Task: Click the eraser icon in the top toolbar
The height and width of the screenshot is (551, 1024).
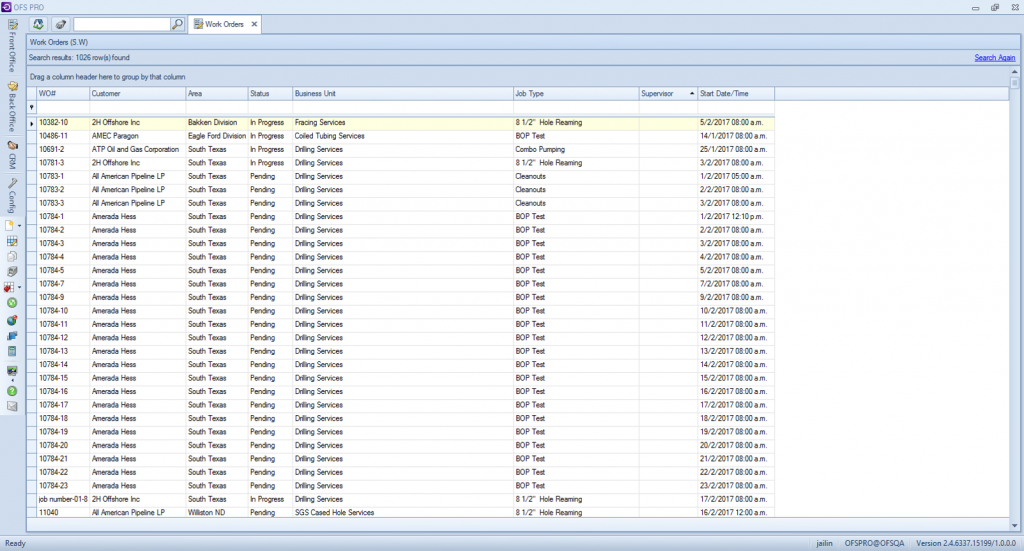Action: point(60,23)
